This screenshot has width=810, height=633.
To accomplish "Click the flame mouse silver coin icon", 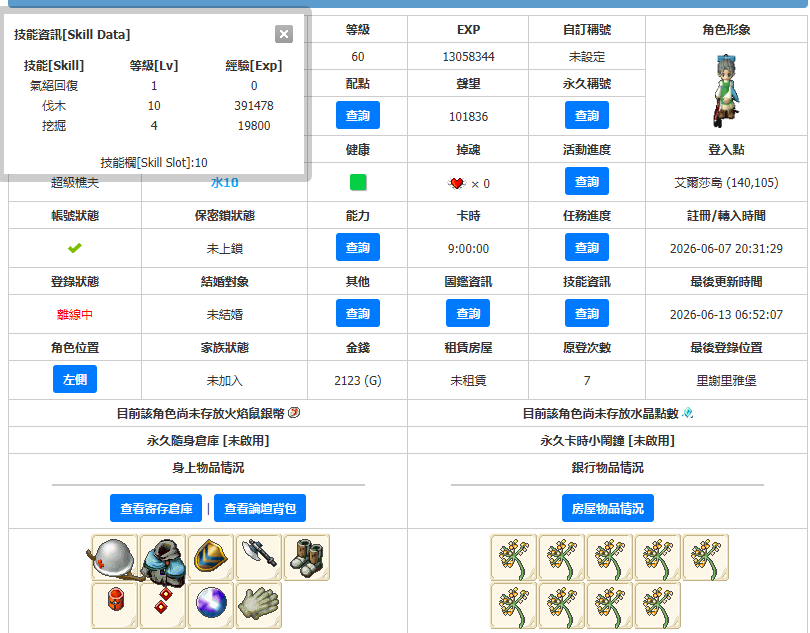I will tap(294, 413).
